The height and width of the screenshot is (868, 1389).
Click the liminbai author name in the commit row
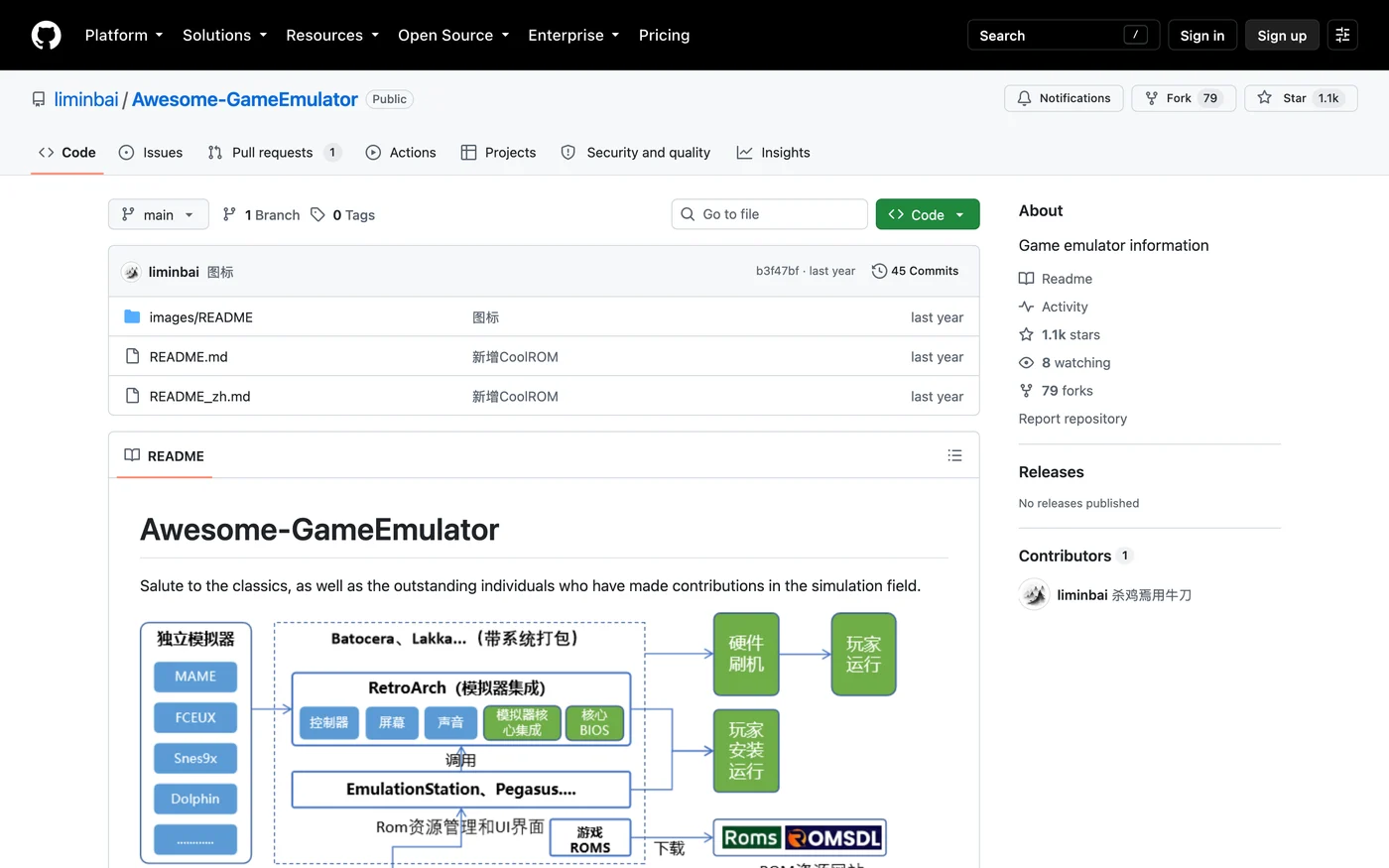click(x=174, y=272)
